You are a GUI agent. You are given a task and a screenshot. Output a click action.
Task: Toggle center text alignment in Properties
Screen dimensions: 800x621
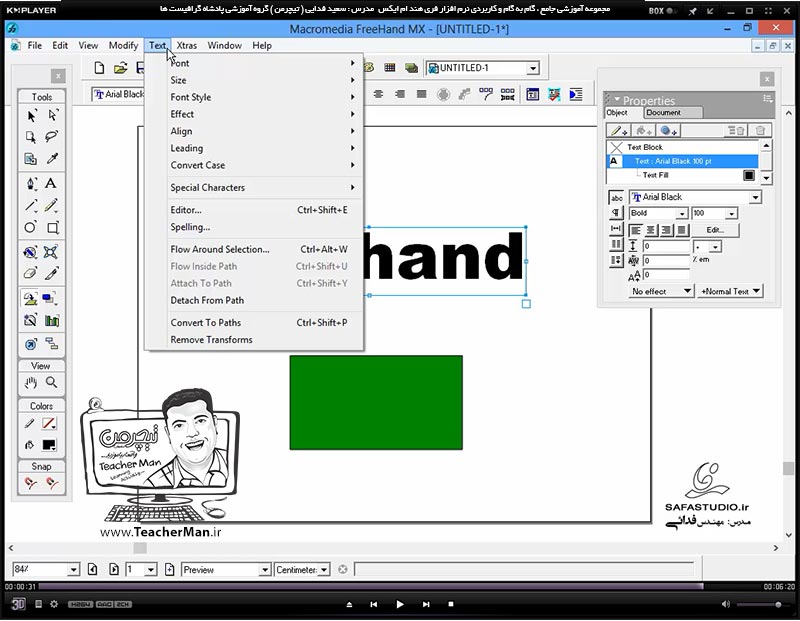click(651, 231)
